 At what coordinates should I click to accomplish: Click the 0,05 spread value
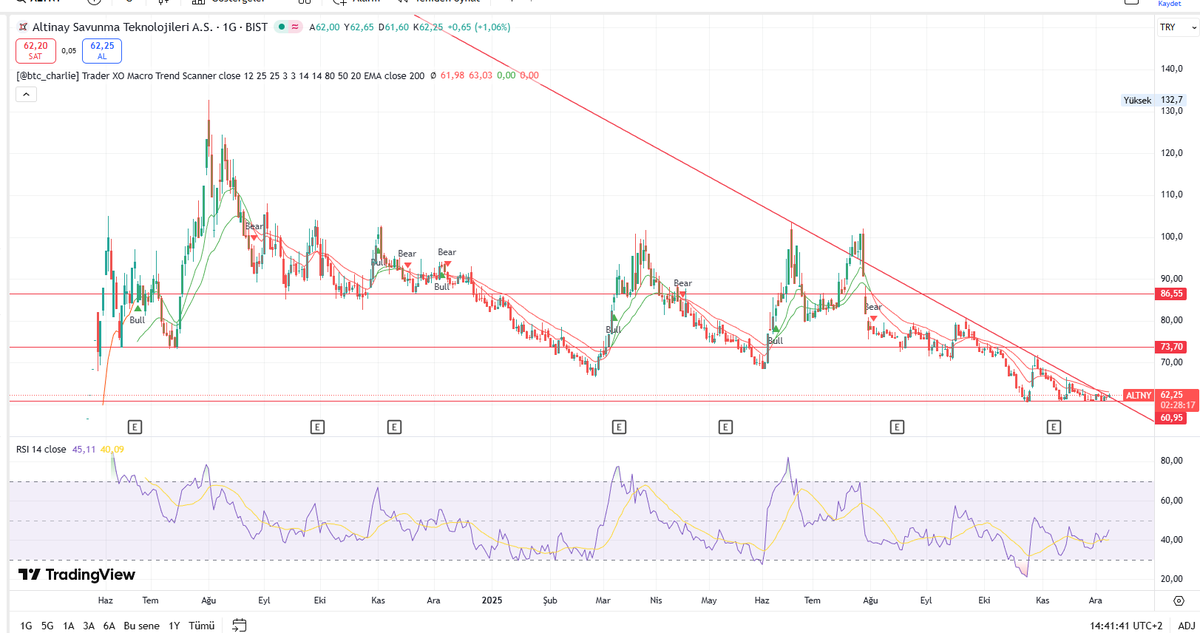(x=69, y=50)
